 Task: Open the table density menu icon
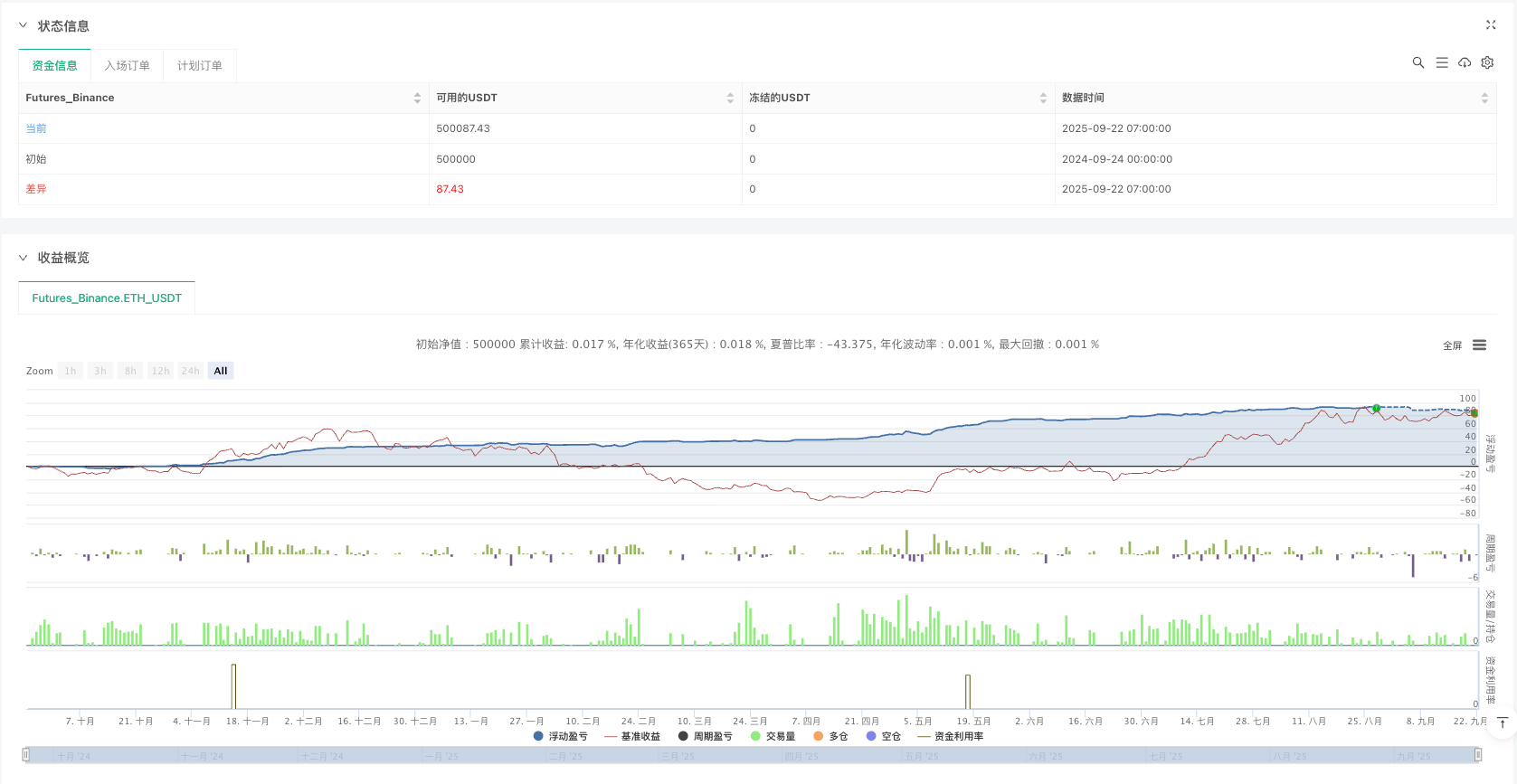click(x=1442, y=62)
